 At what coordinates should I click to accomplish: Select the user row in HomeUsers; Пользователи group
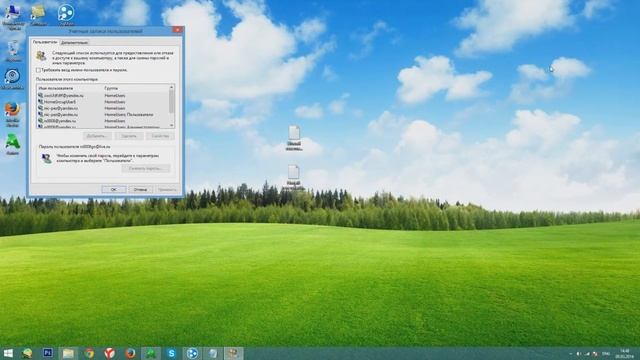coord(103,114)
